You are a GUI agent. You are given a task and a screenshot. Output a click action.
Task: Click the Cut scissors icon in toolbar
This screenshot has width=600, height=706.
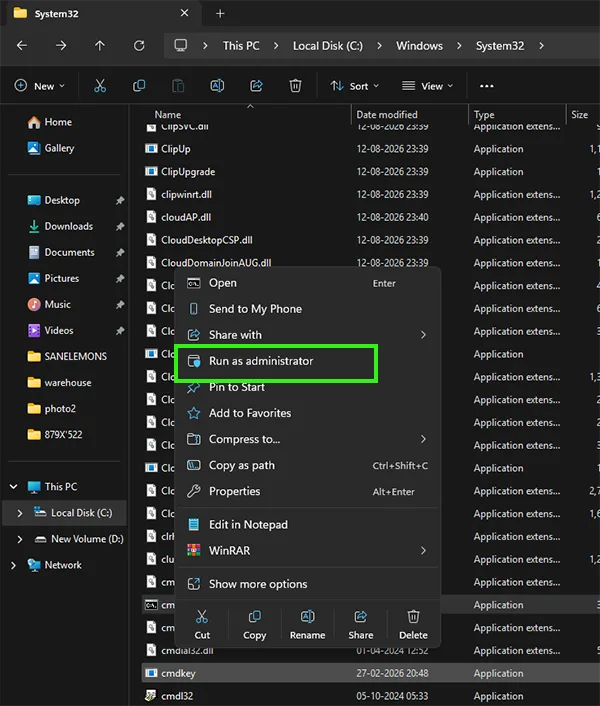click(100, 86)
